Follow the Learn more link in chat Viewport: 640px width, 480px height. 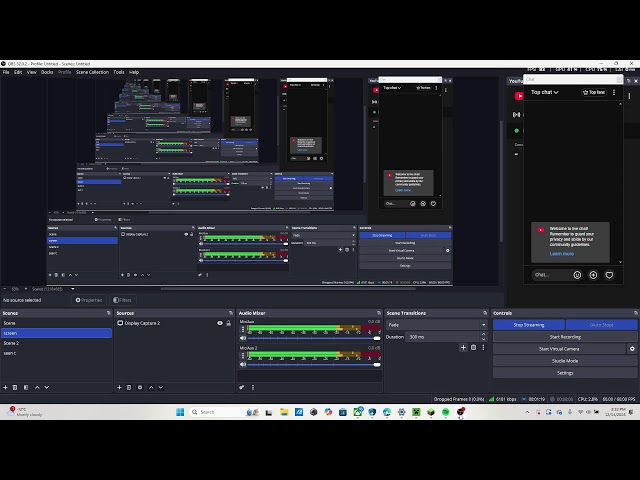click(562, 254)
